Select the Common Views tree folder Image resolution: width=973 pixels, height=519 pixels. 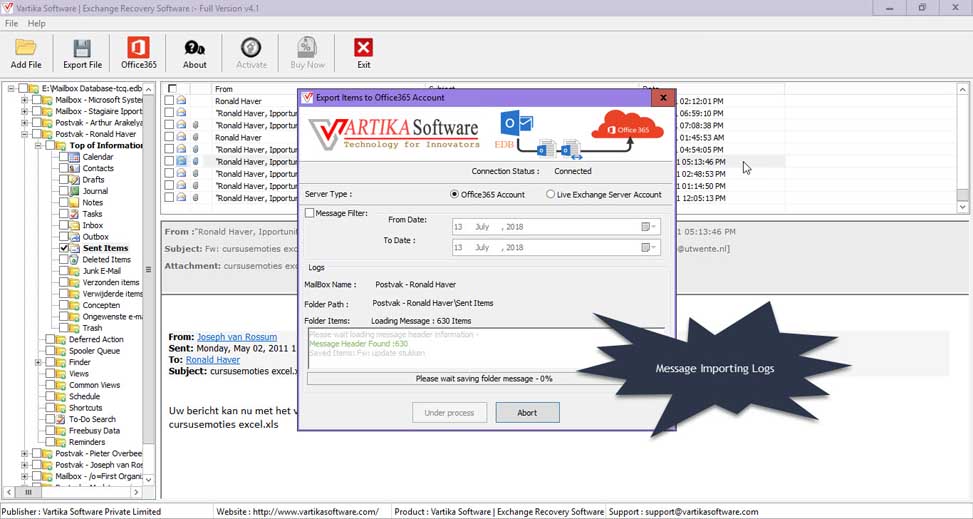tap(94, 385)
